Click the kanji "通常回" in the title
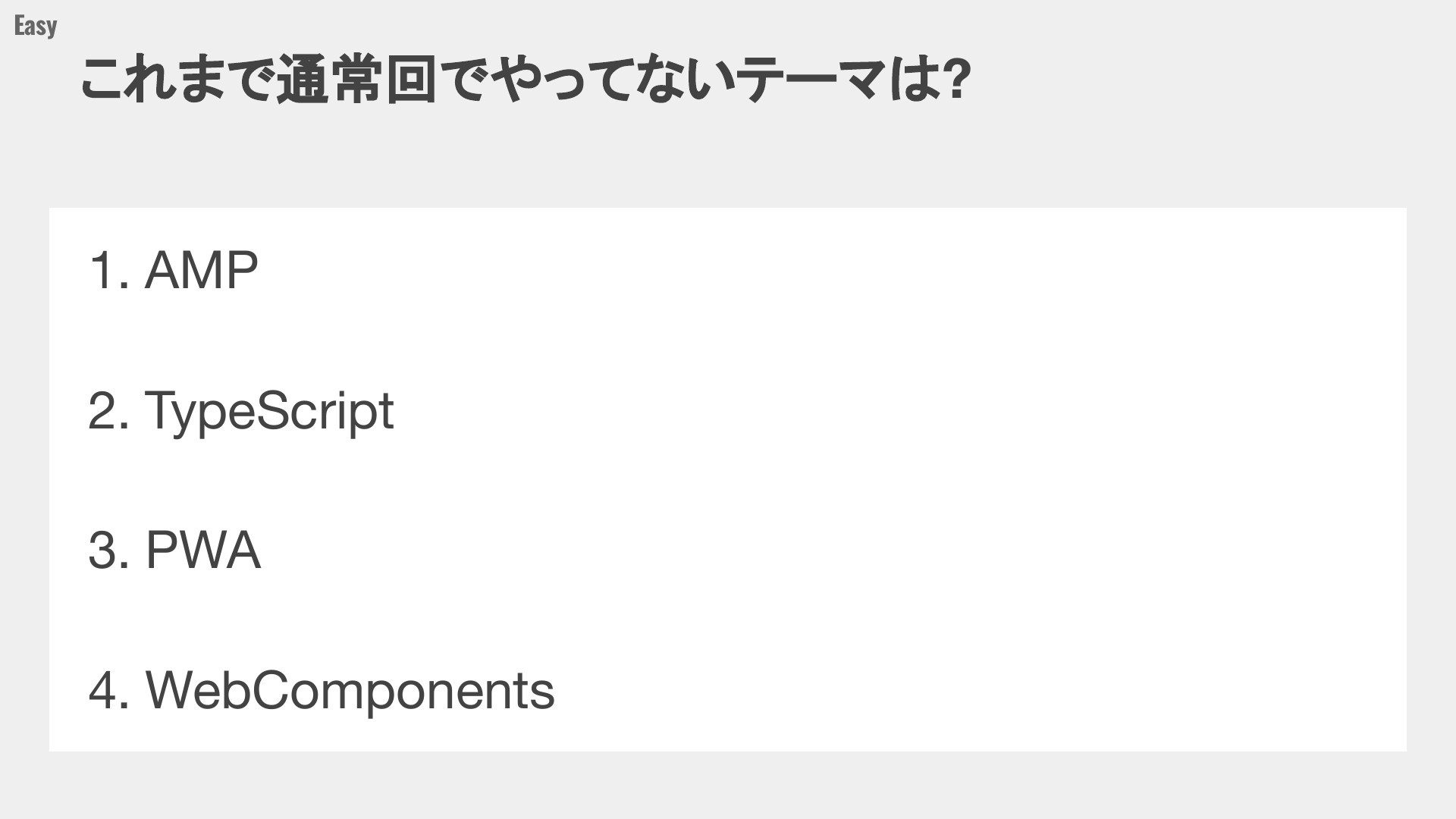This screenshot has height=819, width=1456. [357, 79]
